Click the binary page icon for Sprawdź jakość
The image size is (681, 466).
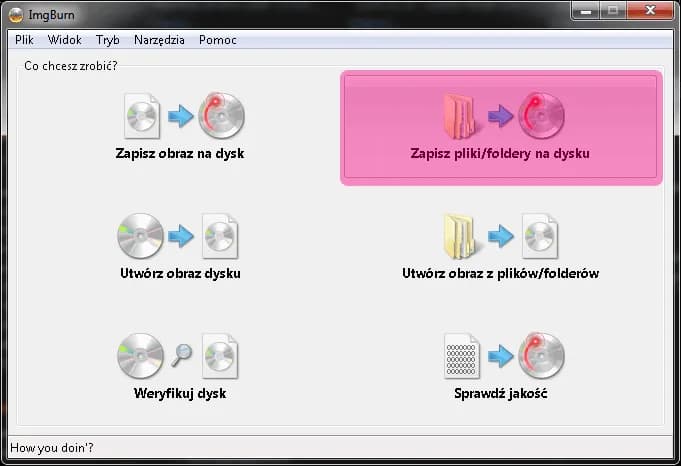tap(461, 356)
